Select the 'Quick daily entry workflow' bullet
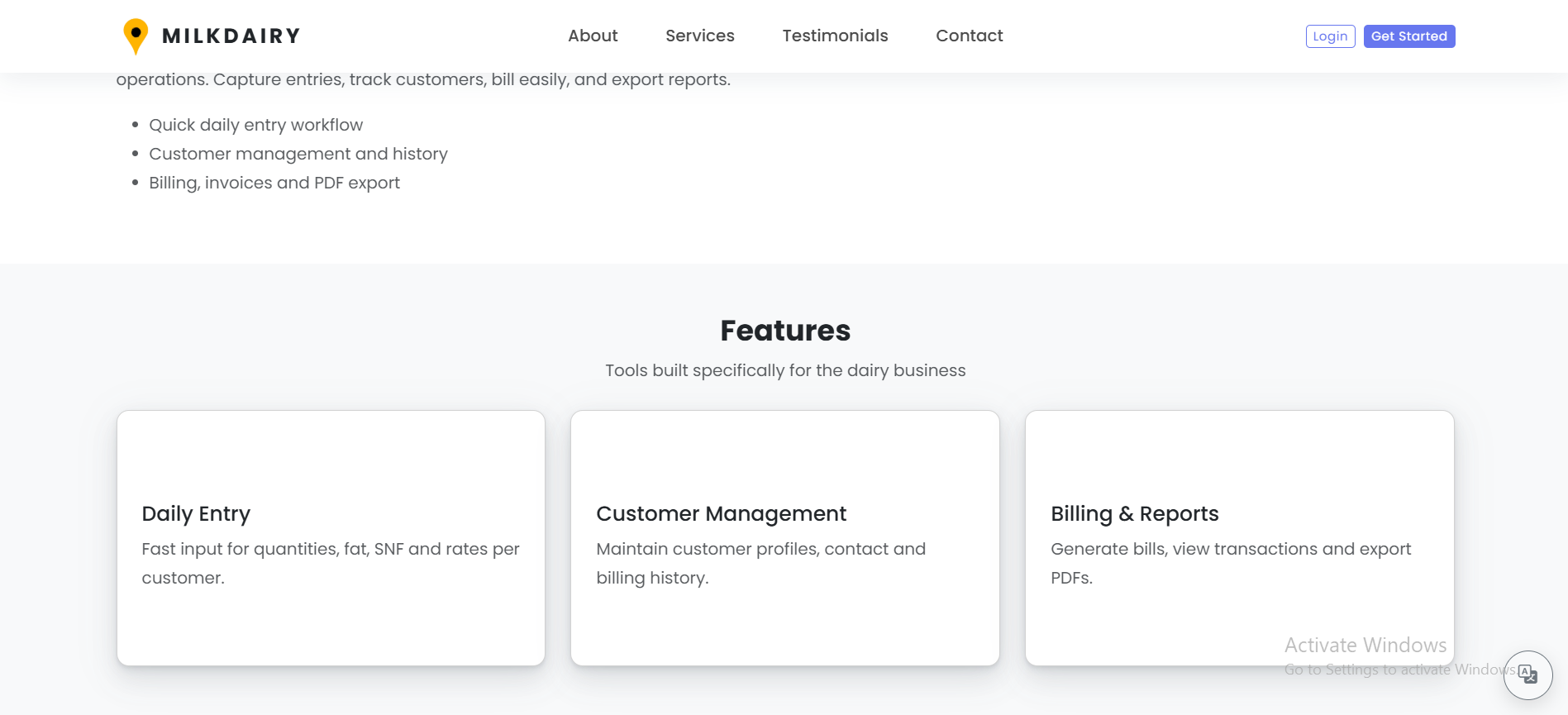The height and width of the screenshot is (715, 1568). coord(255,125)
